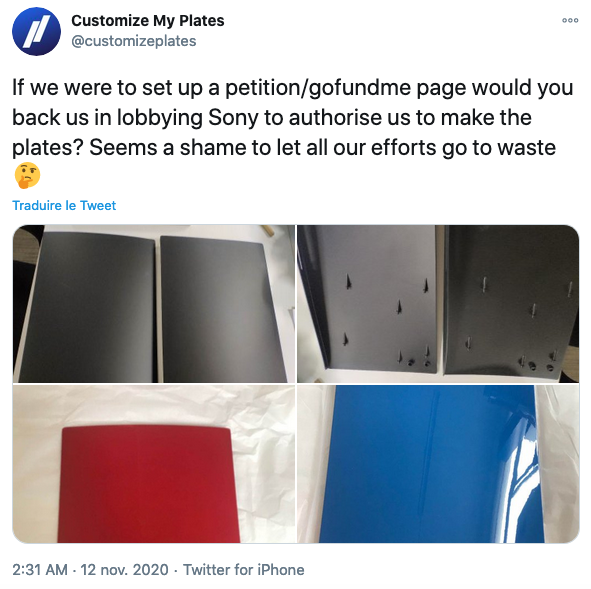591x589 pixels.
Task: Open the glossy blue plate photo
Action: click(438, 464)
